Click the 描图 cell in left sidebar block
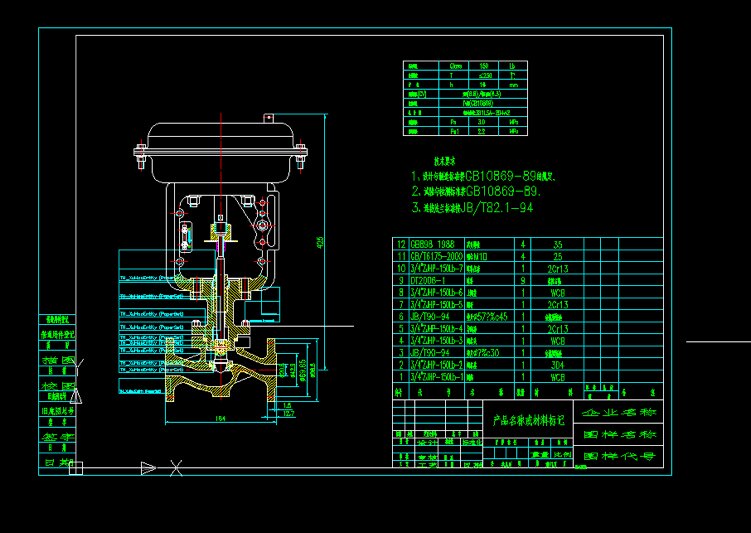This screenshot has height=533, width=751. pyautogui.click(x=57, y=358)
